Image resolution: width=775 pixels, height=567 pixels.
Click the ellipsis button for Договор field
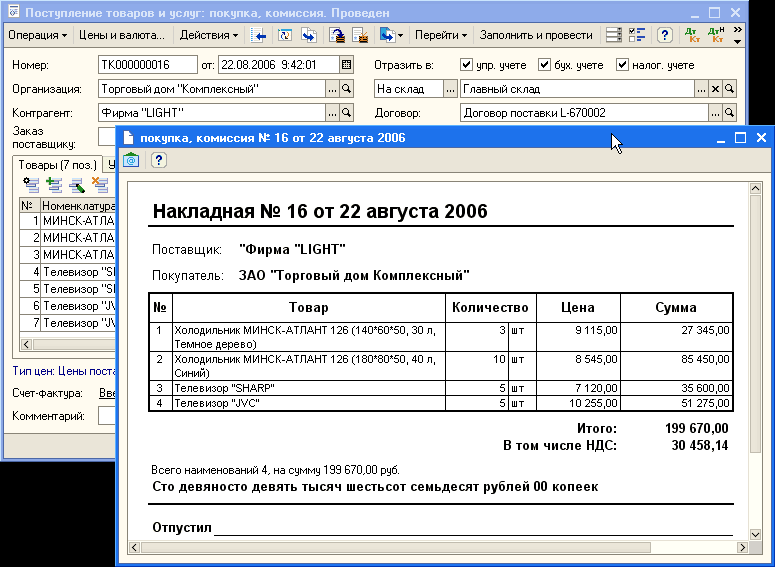(x=715, y=113)
